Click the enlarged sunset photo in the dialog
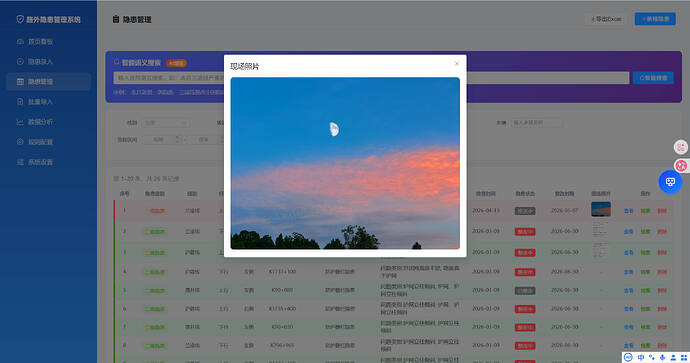 click(345, 163)
